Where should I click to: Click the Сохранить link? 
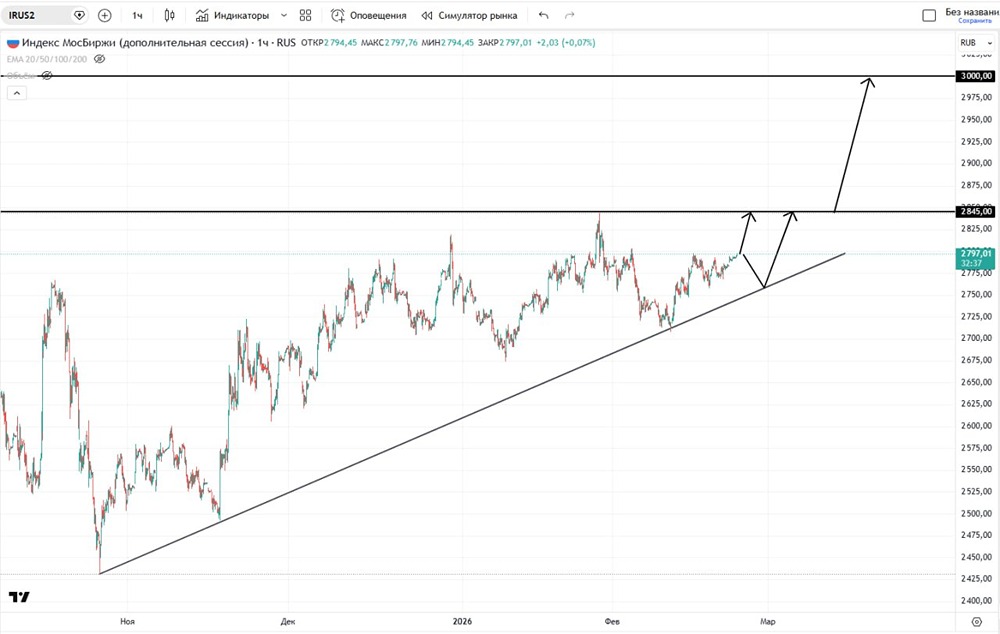coord(974,21)
